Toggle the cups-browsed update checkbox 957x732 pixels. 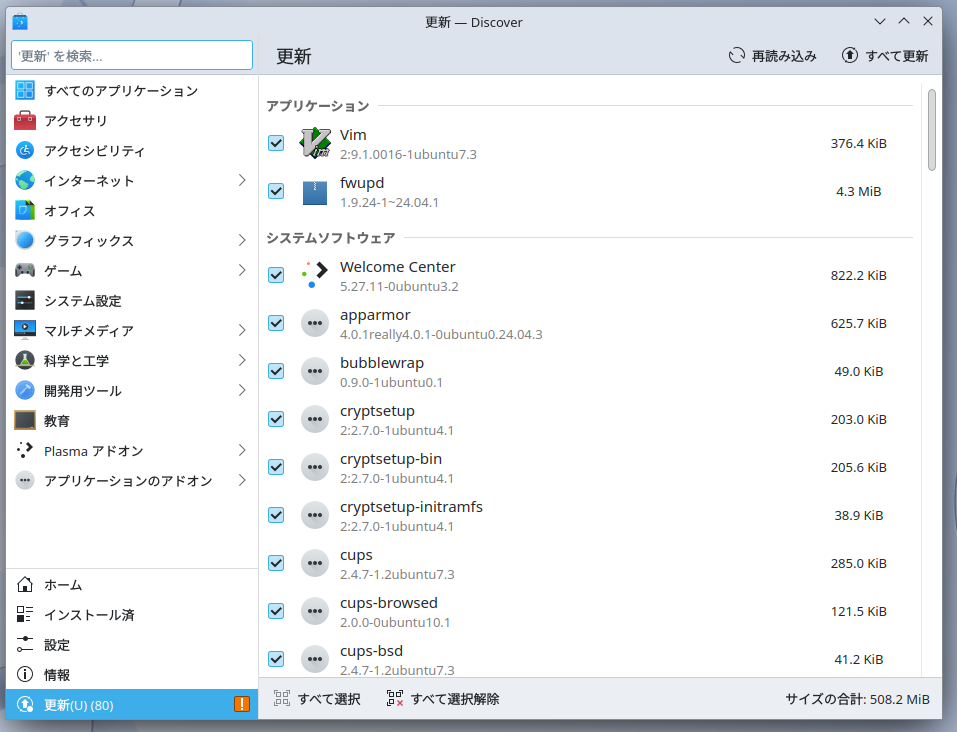click(x=276, y=611)
